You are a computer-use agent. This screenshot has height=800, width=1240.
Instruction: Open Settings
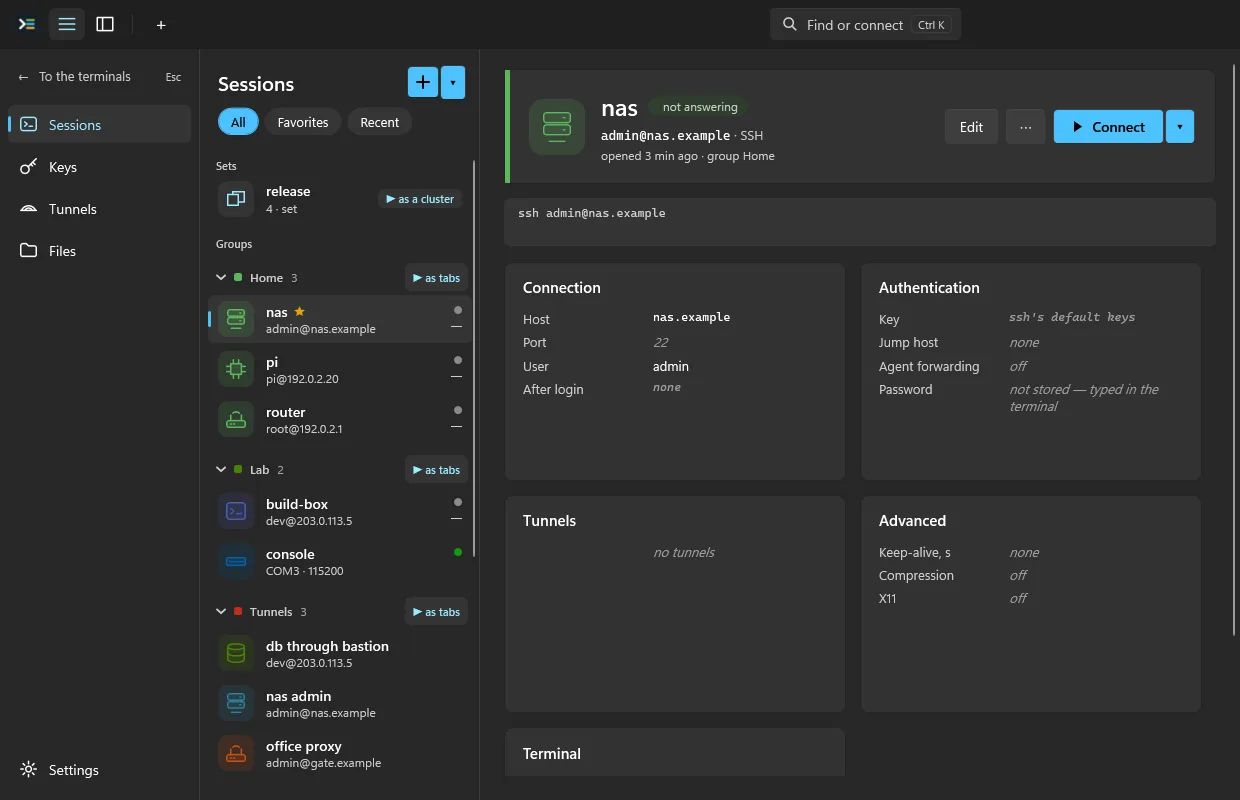point(100,770)
